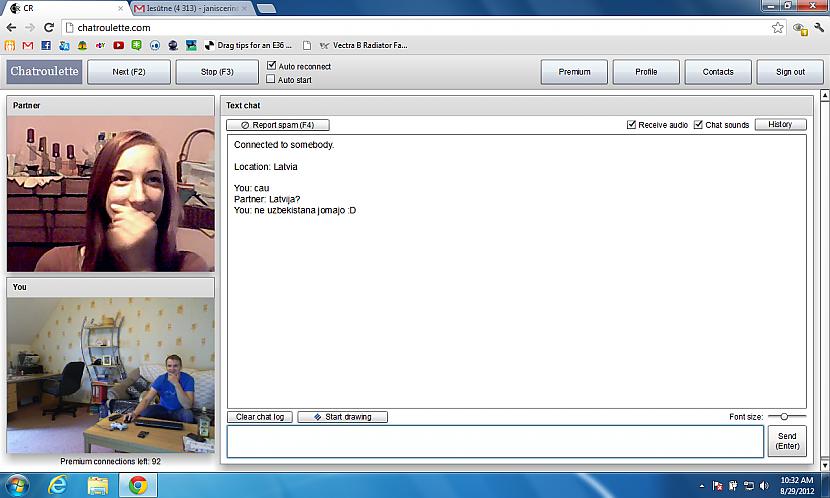
Task: Open the Google Translate bookmark icon
Action: (64, 46)
